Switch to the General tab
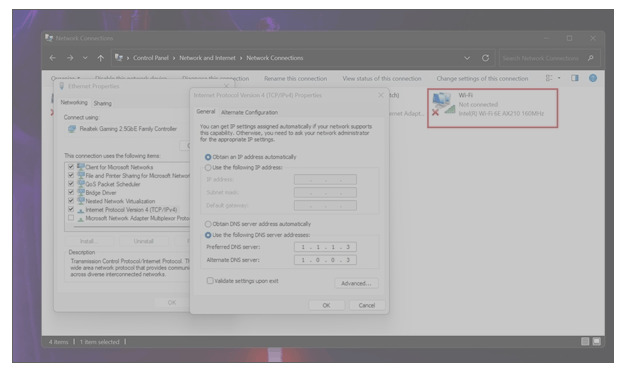The height and width of the screenshot is (369, 623). (x=205, y=112)
